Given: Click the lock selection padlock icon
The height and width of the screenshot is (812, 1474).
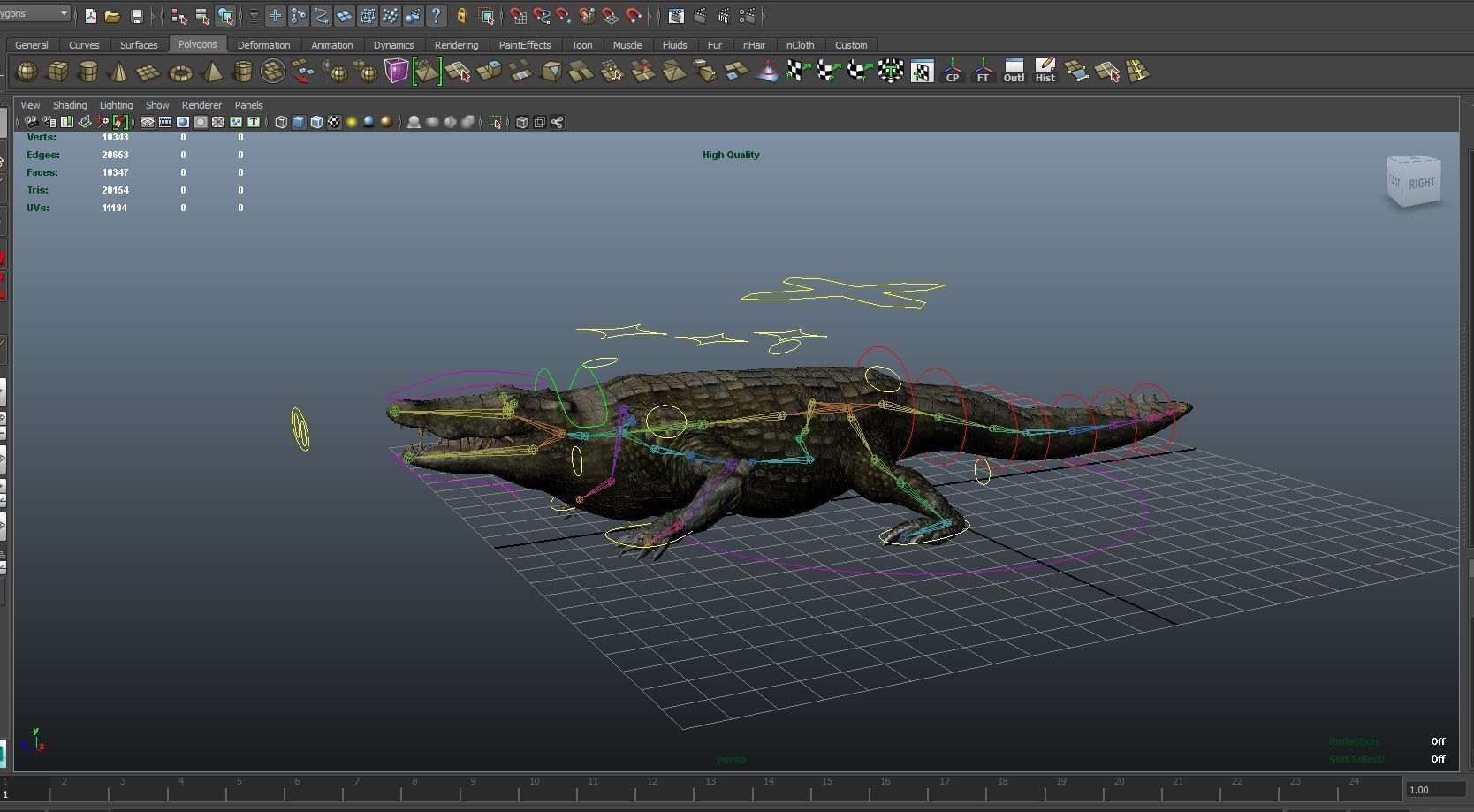Looking at the screenshot, I should 461,16.
